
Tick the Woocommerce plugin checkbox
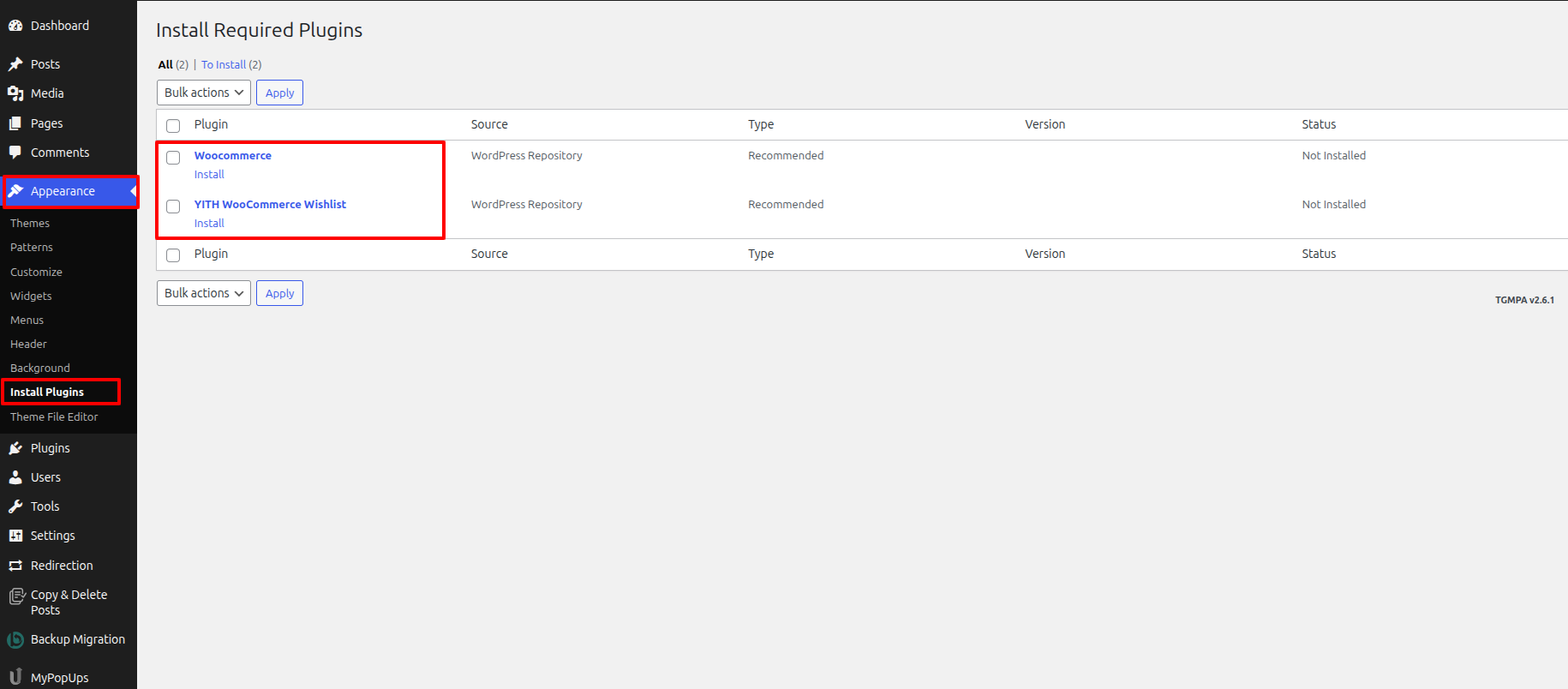point(173,158)
